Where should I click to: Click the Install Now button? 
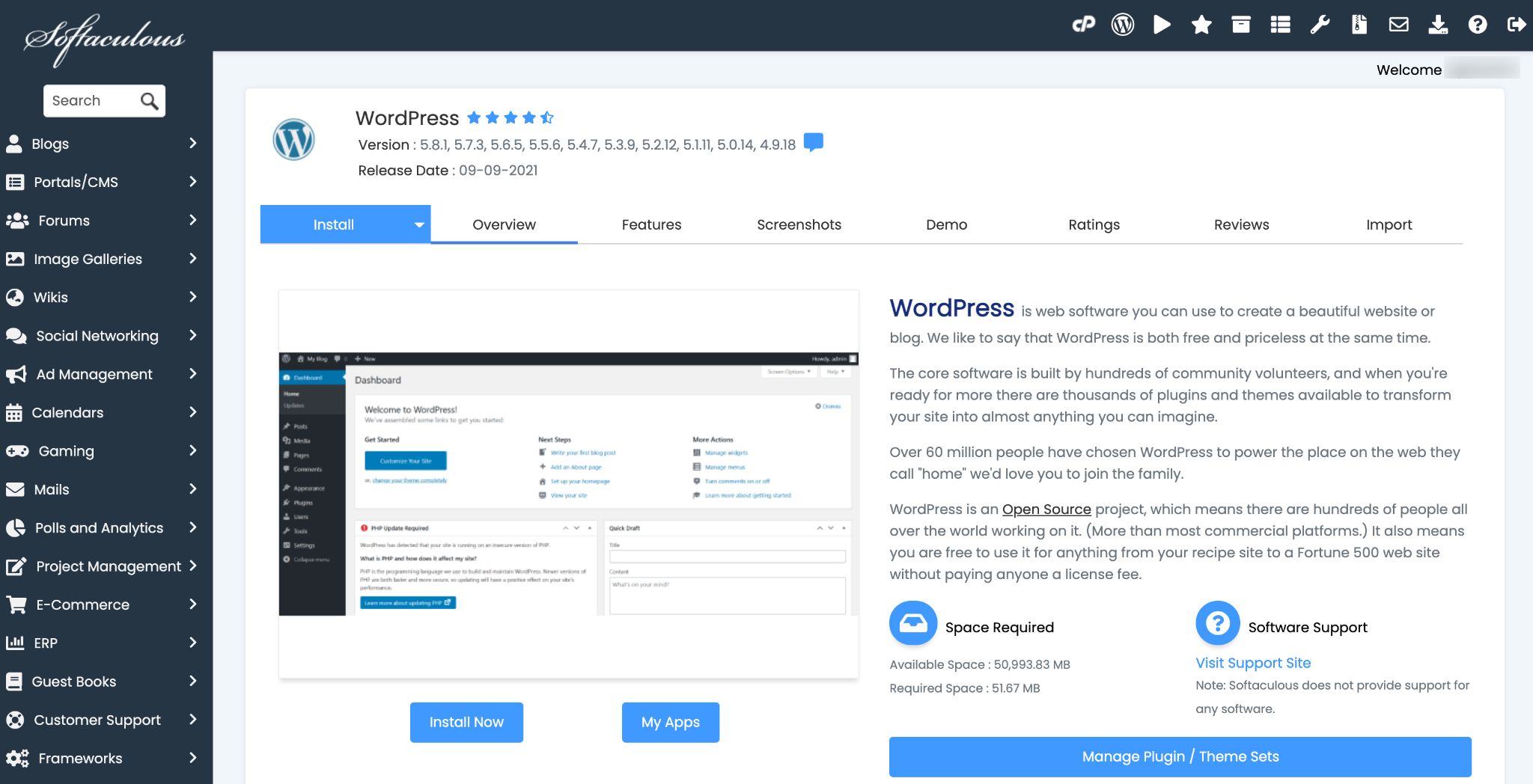[466, 722]
